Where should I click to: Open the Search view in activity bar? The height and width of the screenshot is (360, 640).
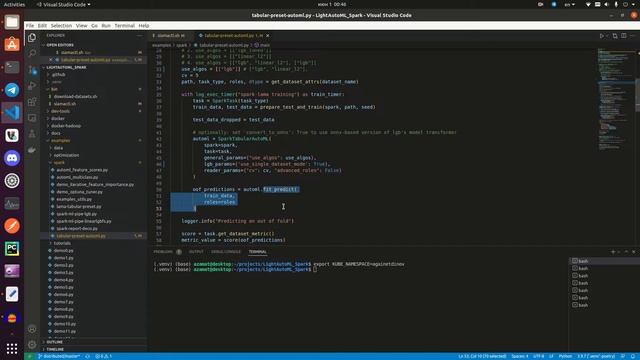pyautogui.click(x=32, y=53)
